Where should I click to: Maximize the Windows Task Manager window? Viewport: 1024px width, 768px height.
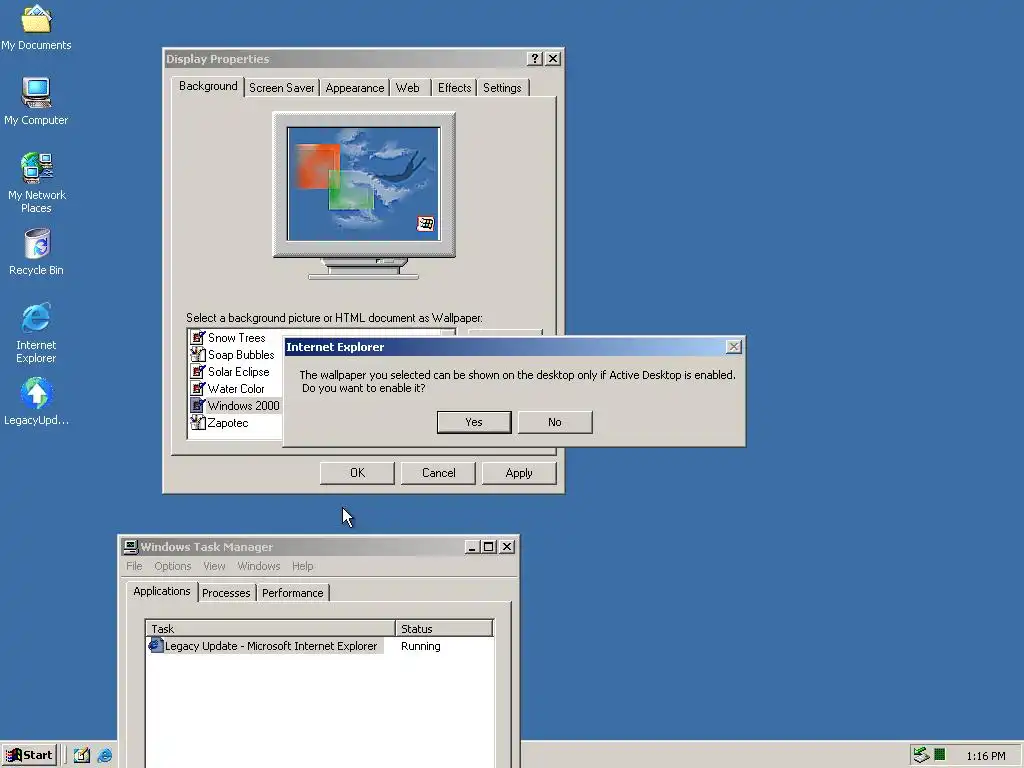tap(489, 547)
